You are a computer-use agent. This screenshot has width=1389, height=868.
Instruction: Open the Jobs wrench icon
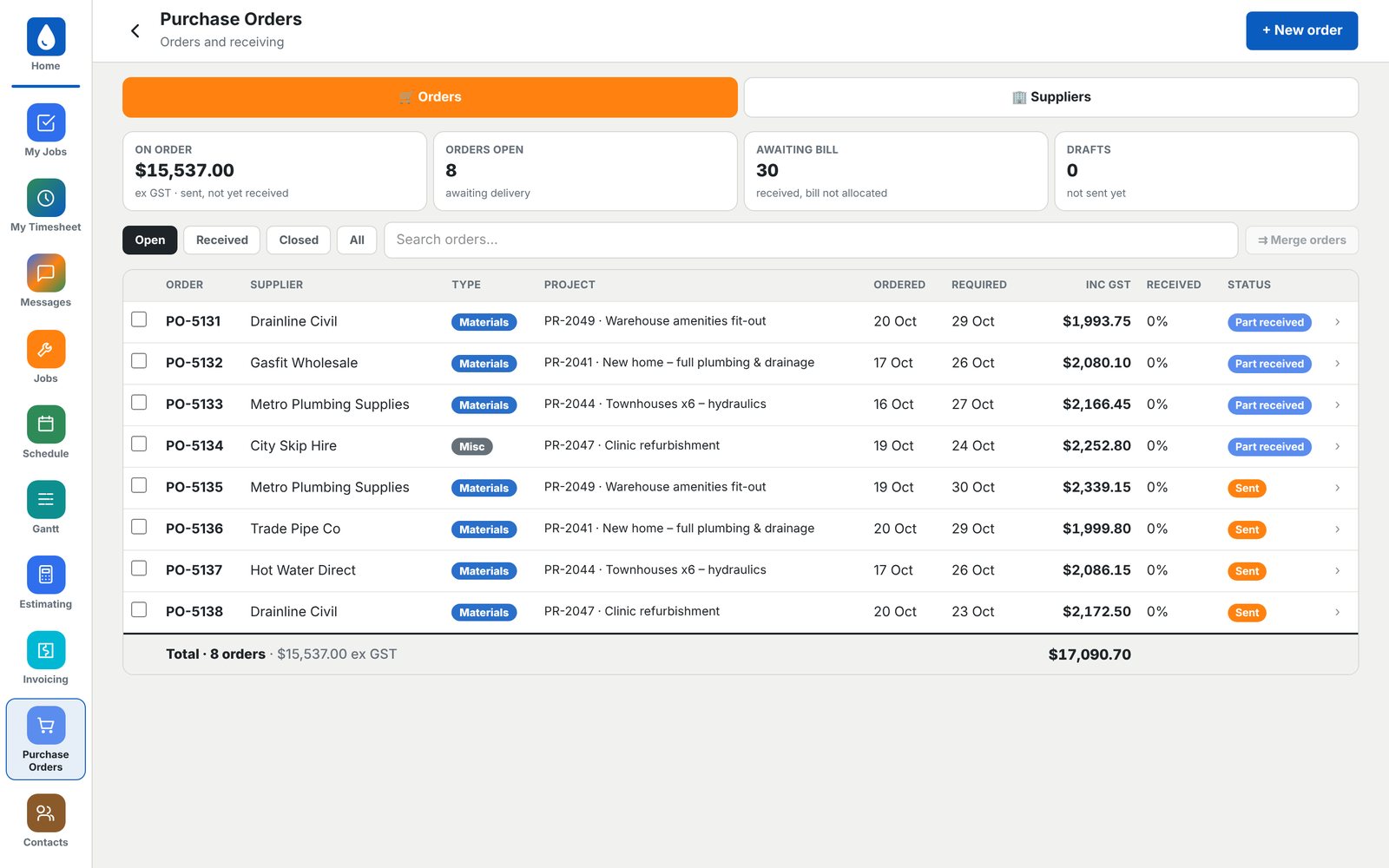[46, 349]
